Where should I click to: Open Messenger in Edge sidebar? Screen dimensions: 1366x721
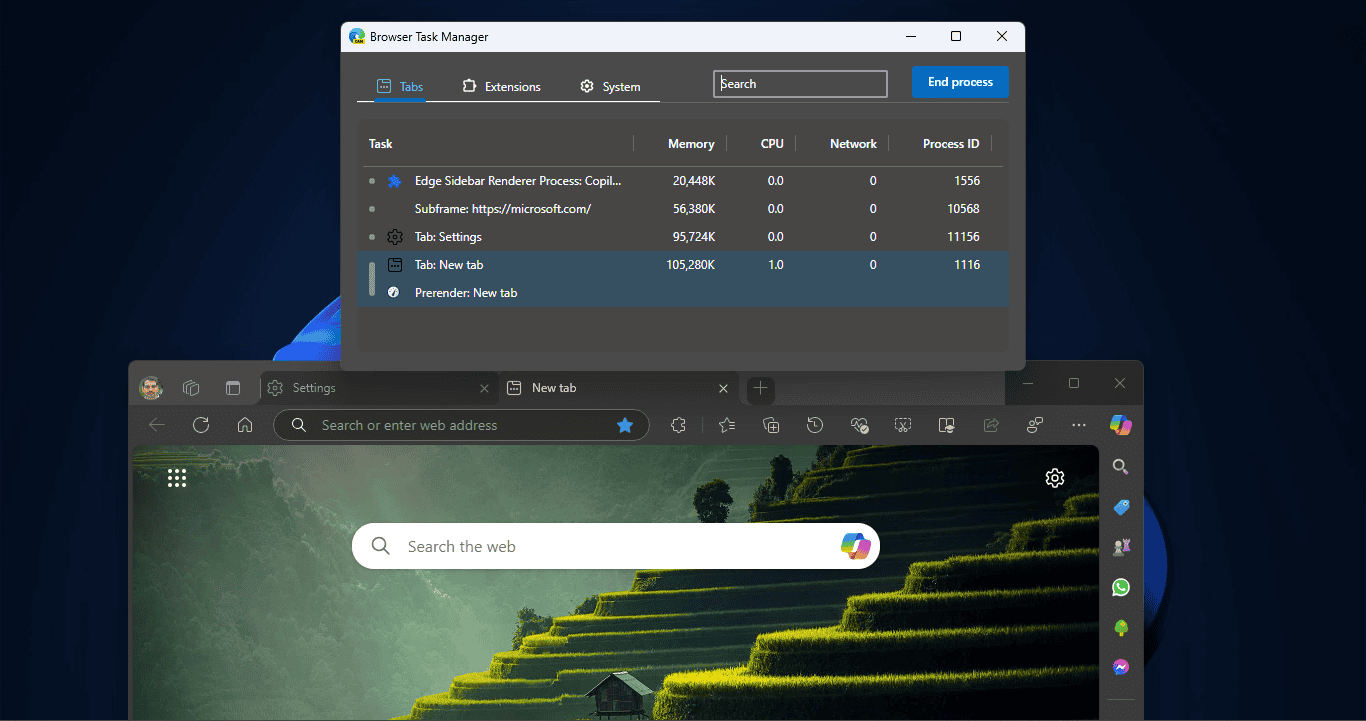pos(1121,667)
